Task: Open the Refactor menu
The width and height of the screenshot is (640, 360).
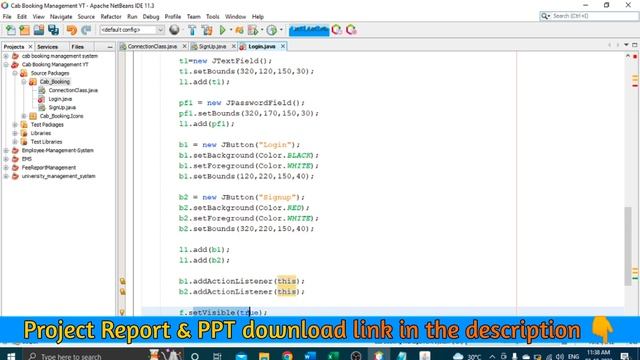Action: [111, 17]
